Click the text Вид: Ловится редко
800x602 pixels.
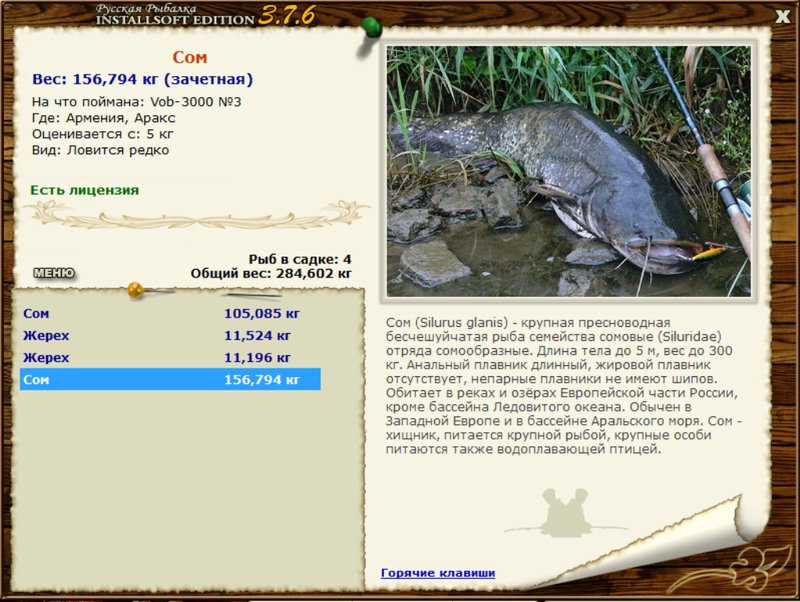(100, 150)
